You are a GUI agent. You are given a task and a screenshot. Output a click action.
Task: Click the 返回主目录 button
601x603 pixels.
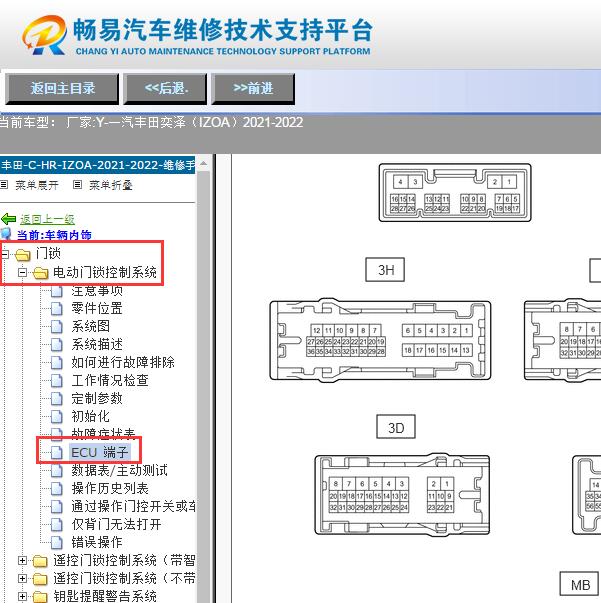pyautogui.click(x=62, y=89)
